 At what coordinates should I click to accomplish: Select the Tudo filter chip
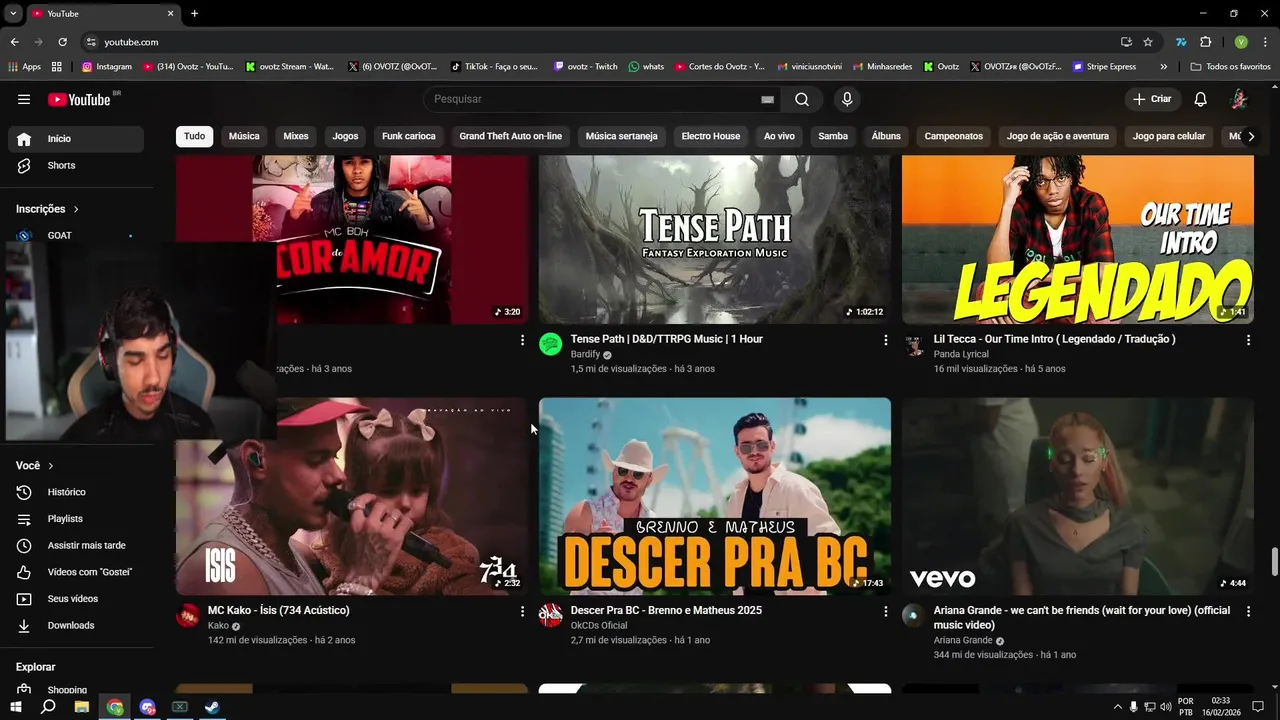[x=194, y=136]
